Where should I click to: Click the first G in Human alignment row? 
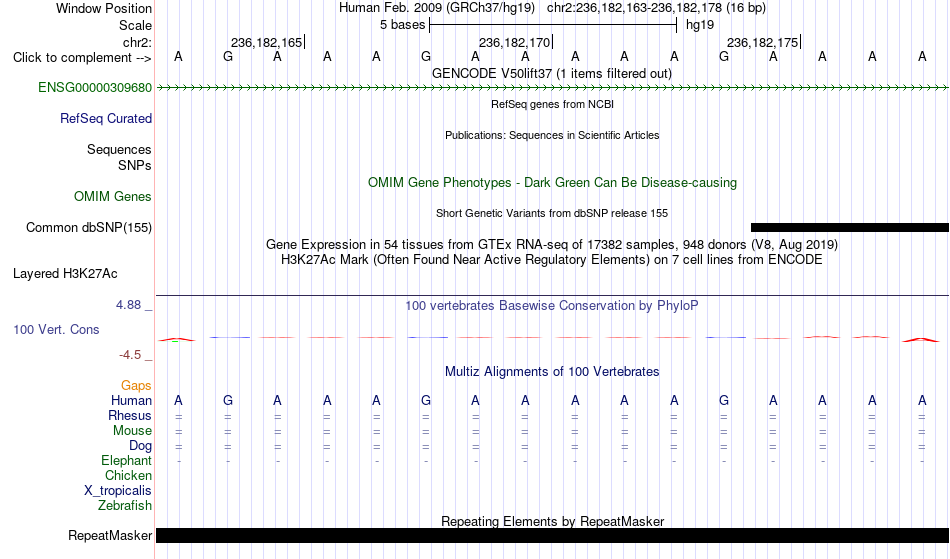[x=228, y=401]
